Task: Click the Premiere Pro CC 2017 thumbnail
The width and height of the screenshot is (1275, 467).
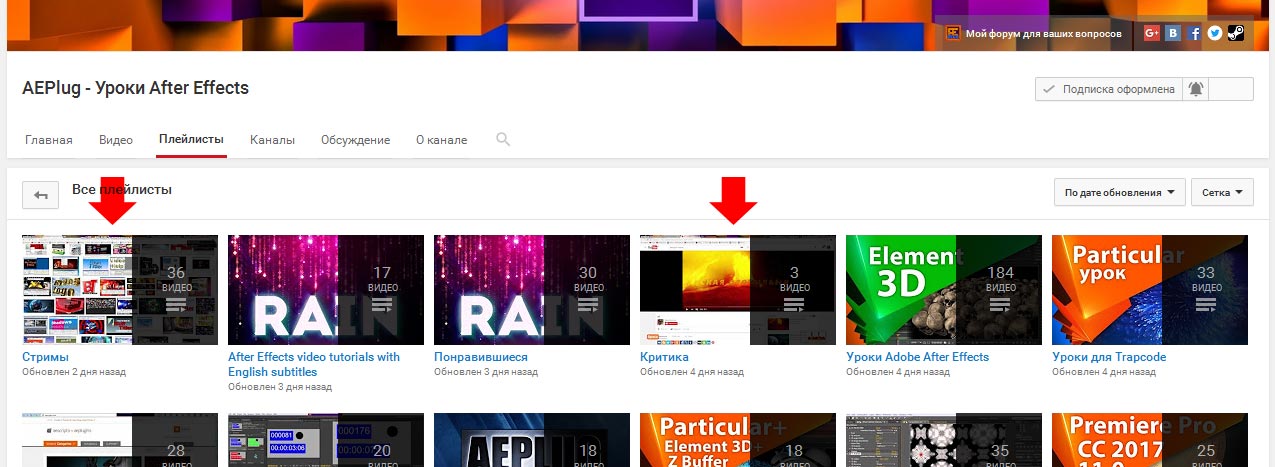Action: [x=1150, y=440]
